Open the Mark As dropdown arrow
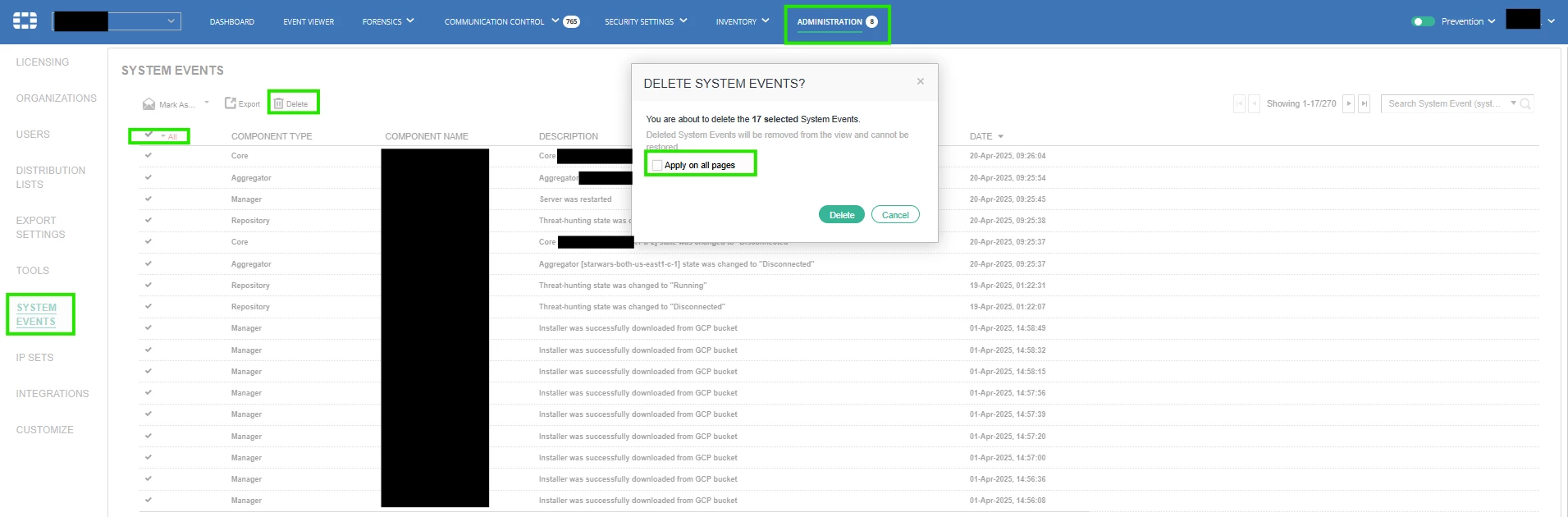Image resolution: width=1568 pixels, height=517 pixels. coord(207,103)
